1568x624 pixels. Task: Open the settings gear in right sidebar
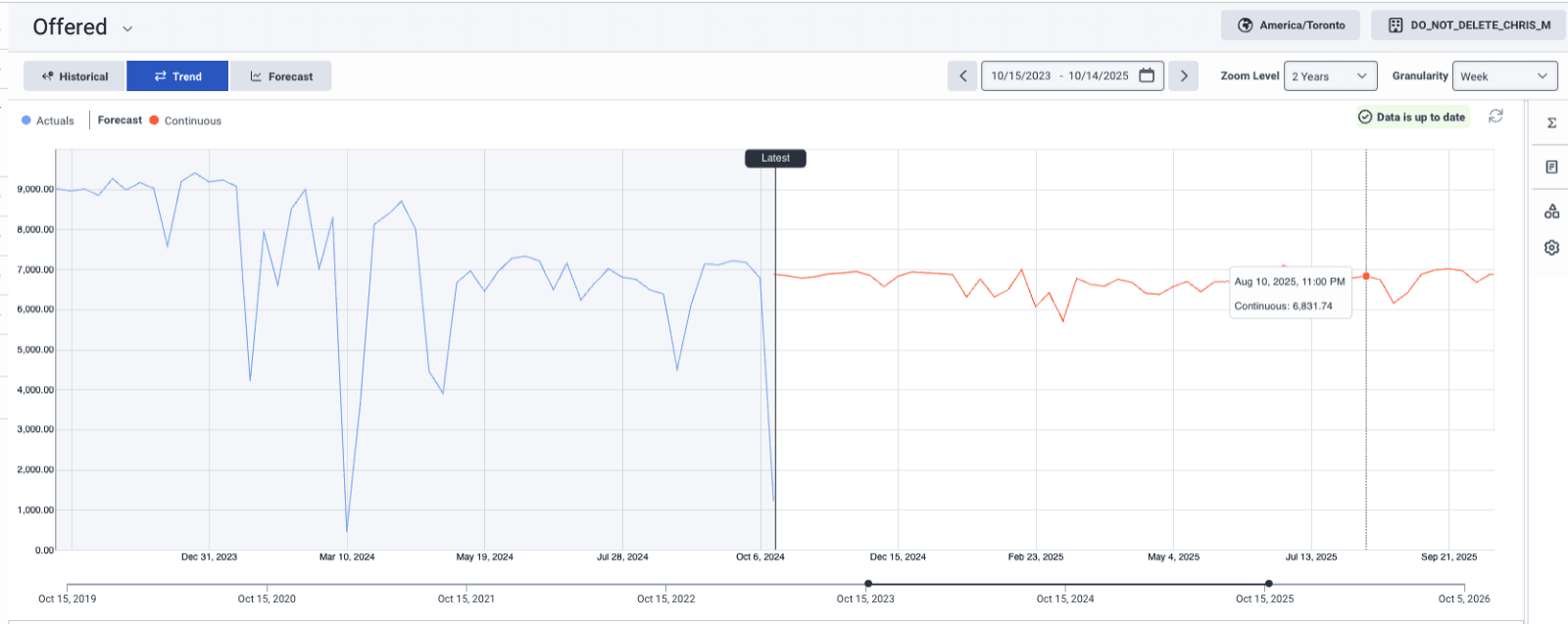1551,248
